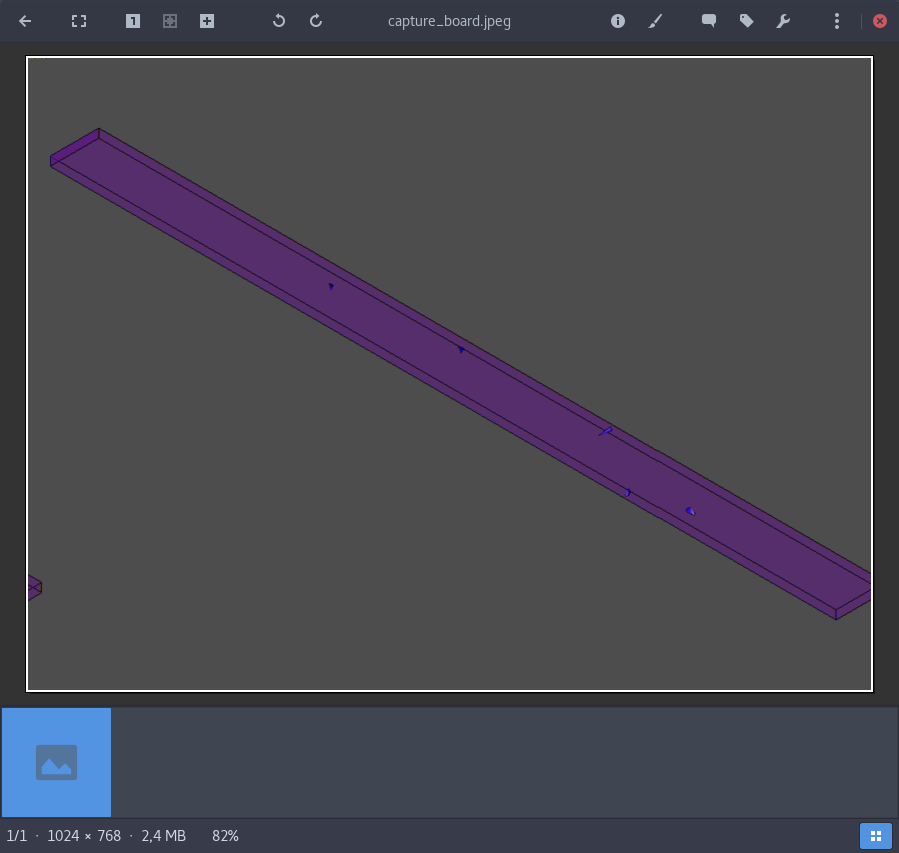Click the 82% zoom level text
This screenshot has width=899, height=853.
point(225,836)
